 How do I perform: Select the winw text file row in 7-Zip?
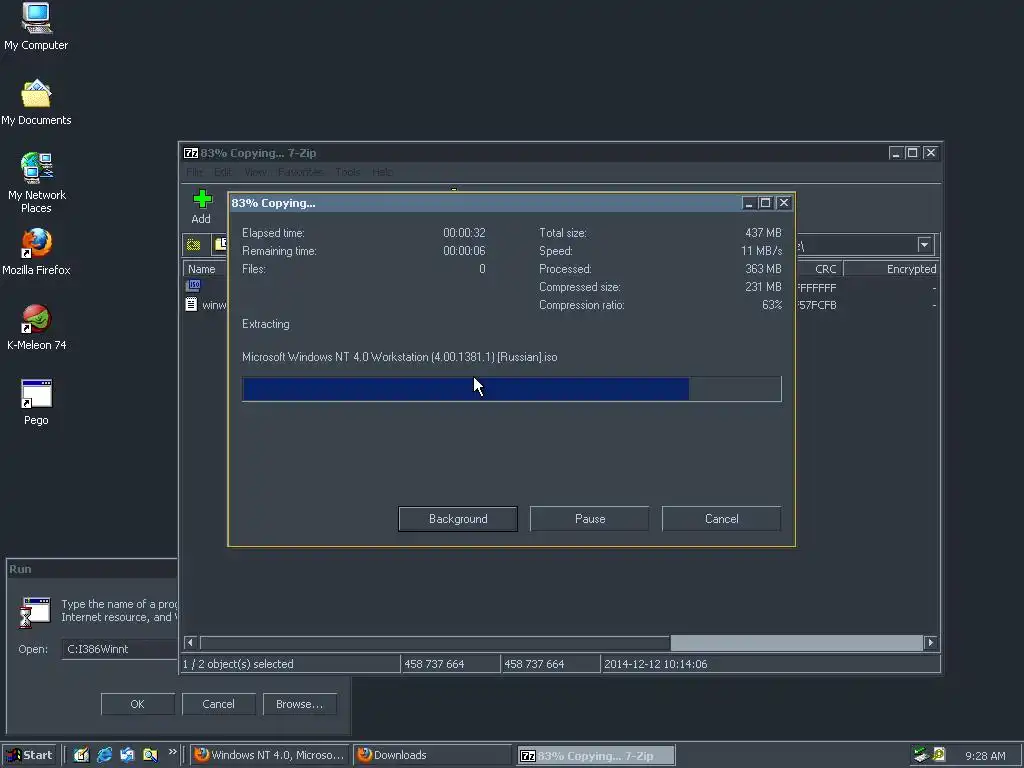(x=206, y=305)
